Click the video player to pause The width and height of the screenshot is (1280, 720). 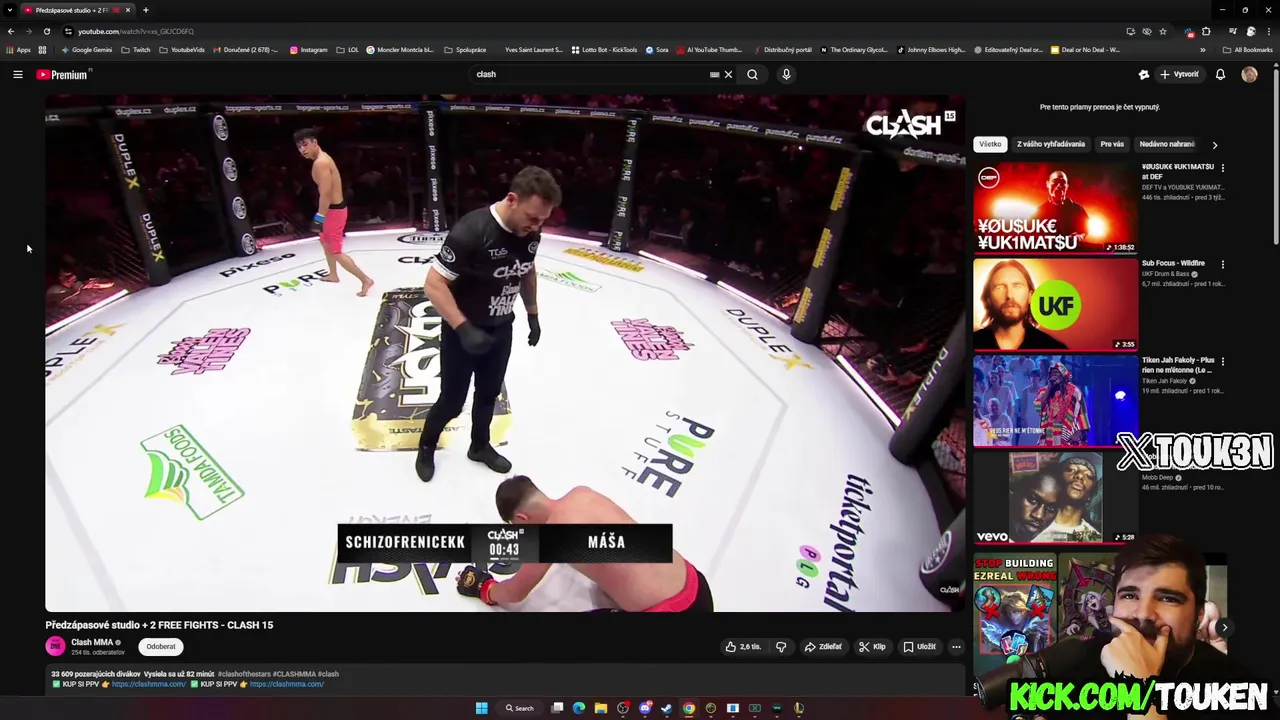tap(505, 353)
